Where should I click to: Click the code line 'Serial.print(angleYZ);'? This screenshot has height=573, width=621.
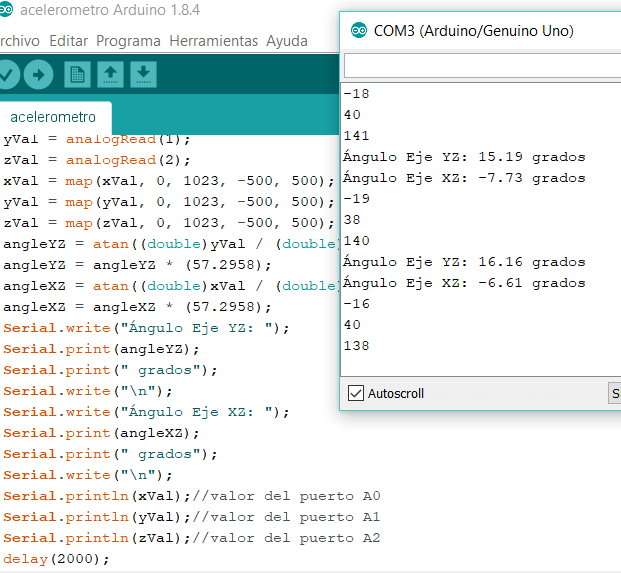pos(101,349)
